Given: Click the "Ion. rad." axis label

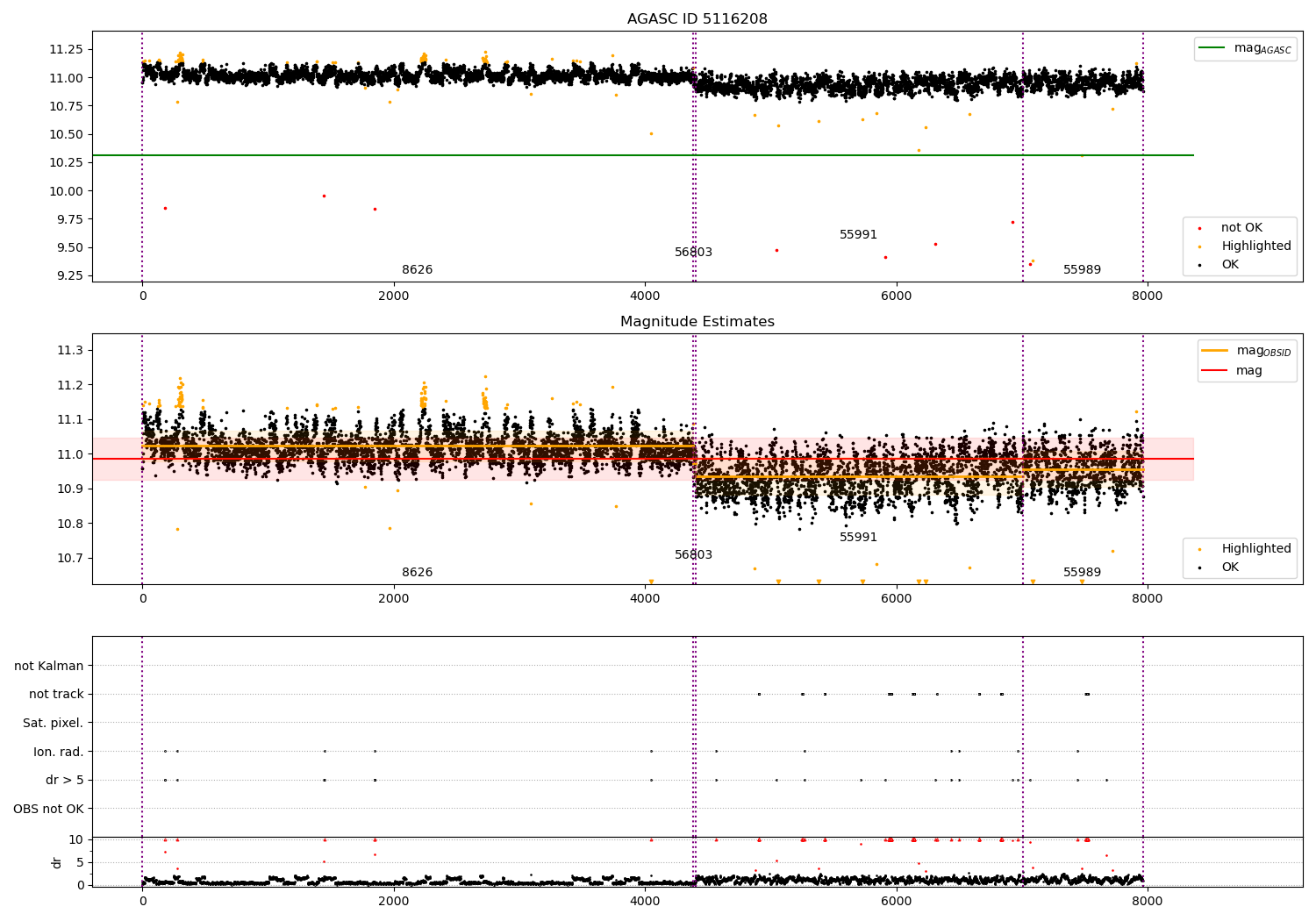Looking at the screenshot, I should point(59,752).
